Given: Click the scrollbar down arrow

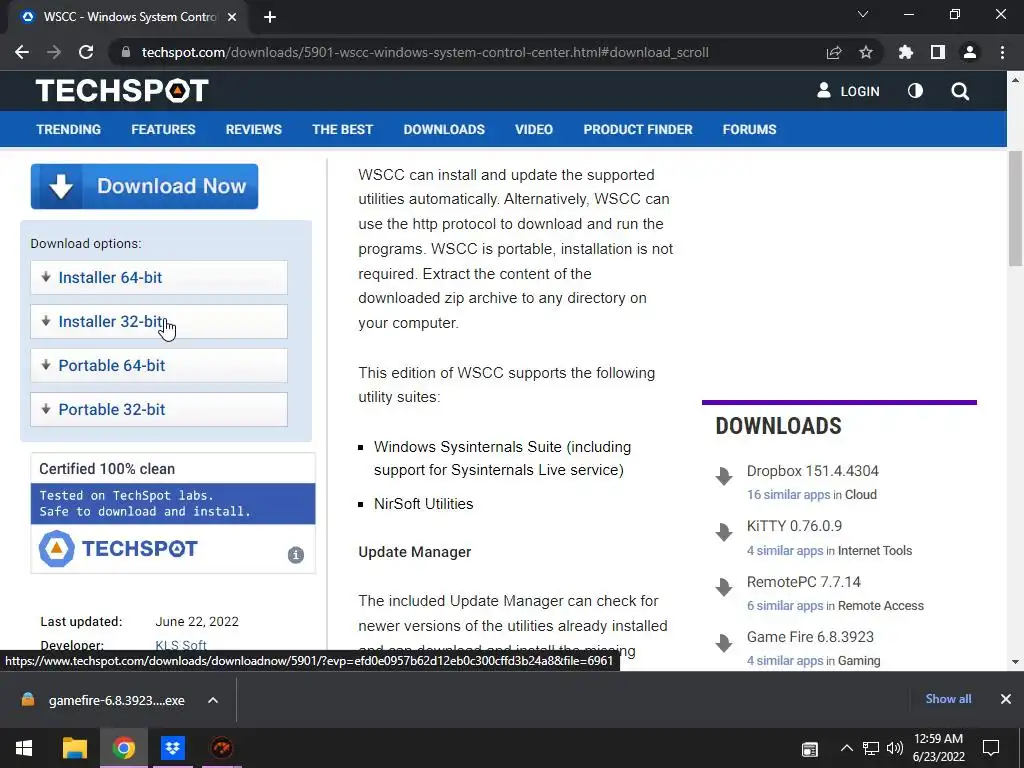Looking at the screenshot, I should [1015, 662].
